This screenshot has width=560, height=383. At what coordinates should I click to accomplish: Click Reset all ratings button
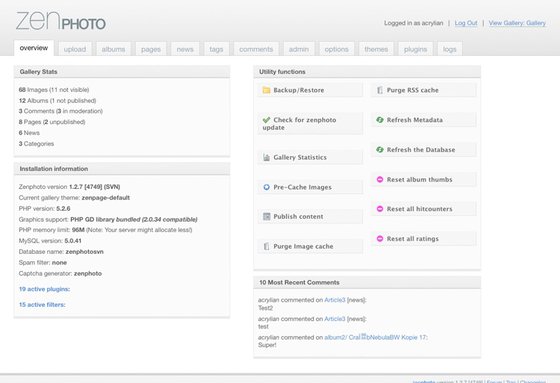point(424,239)
